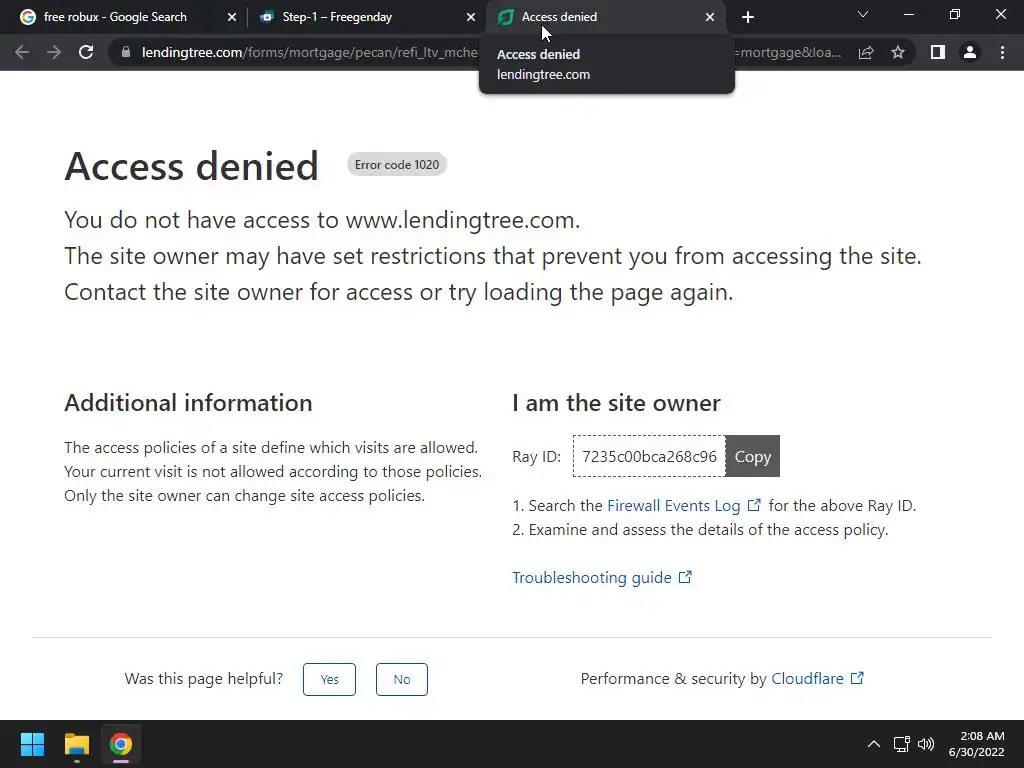Viewport: 1024px width, 768px height.
Task: Close the Access denied tab
Action: [710, 17]
